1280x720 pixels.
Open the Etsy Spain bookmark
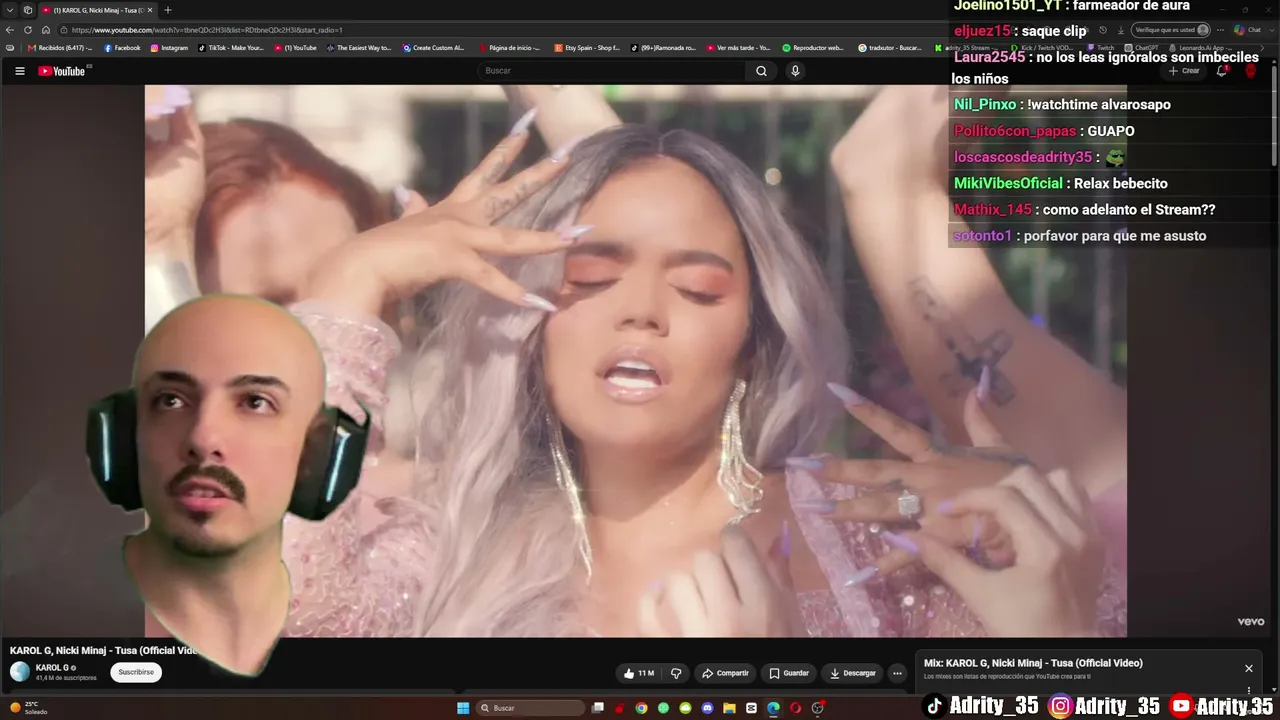pos(587,48)
